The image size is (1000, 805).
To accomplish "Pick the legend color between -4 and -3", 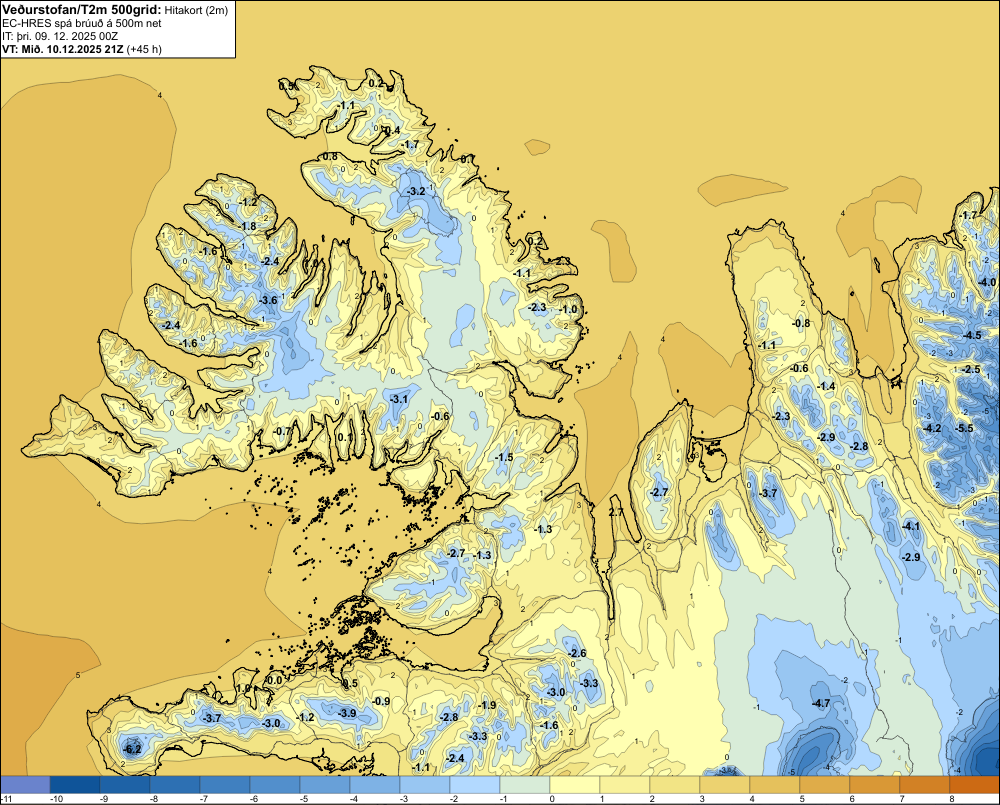I will coord(375,785).
